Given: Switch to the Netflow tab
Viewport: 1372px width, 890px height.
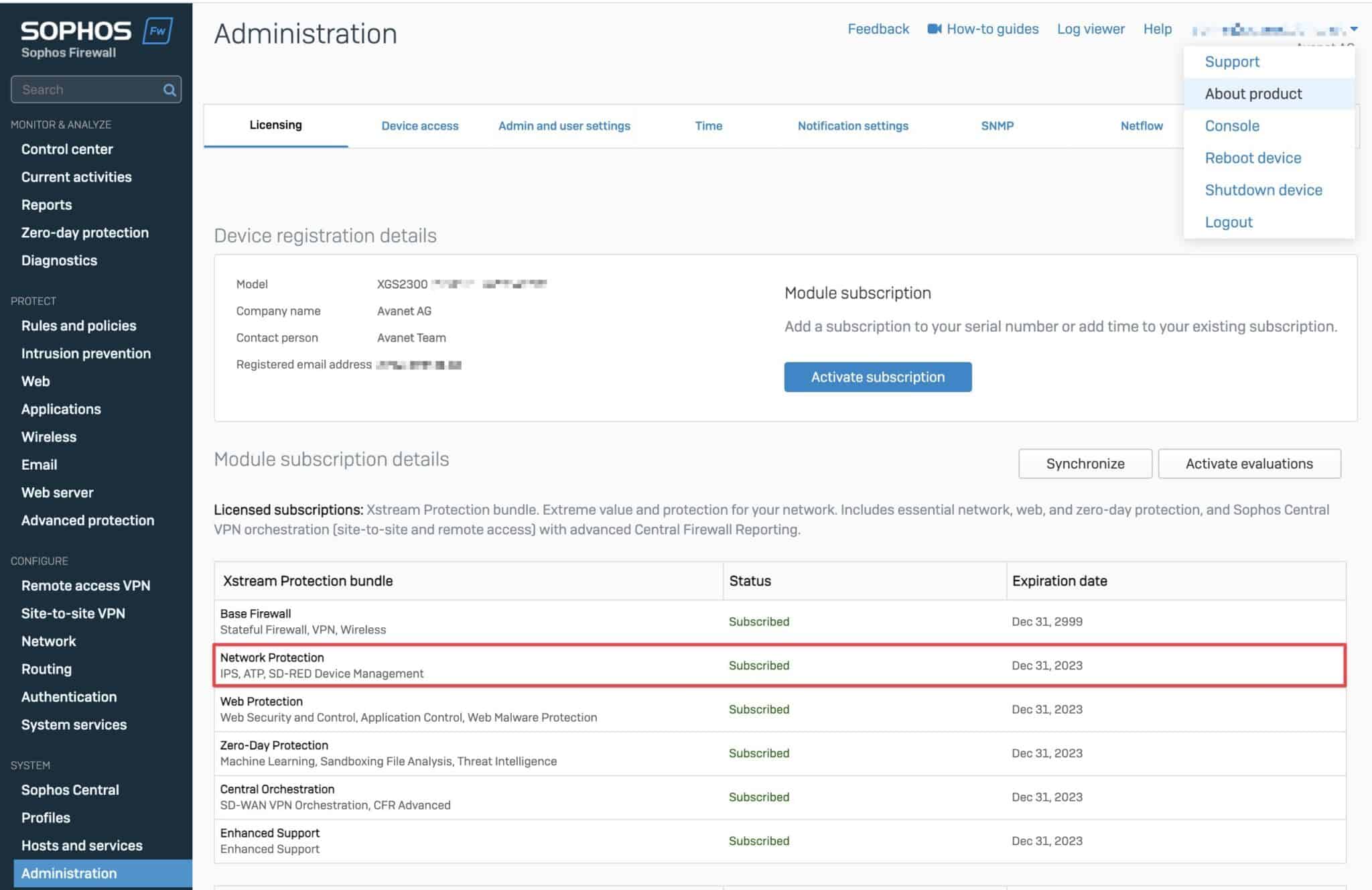Looking at the screenshot, I should [1141, 125].
